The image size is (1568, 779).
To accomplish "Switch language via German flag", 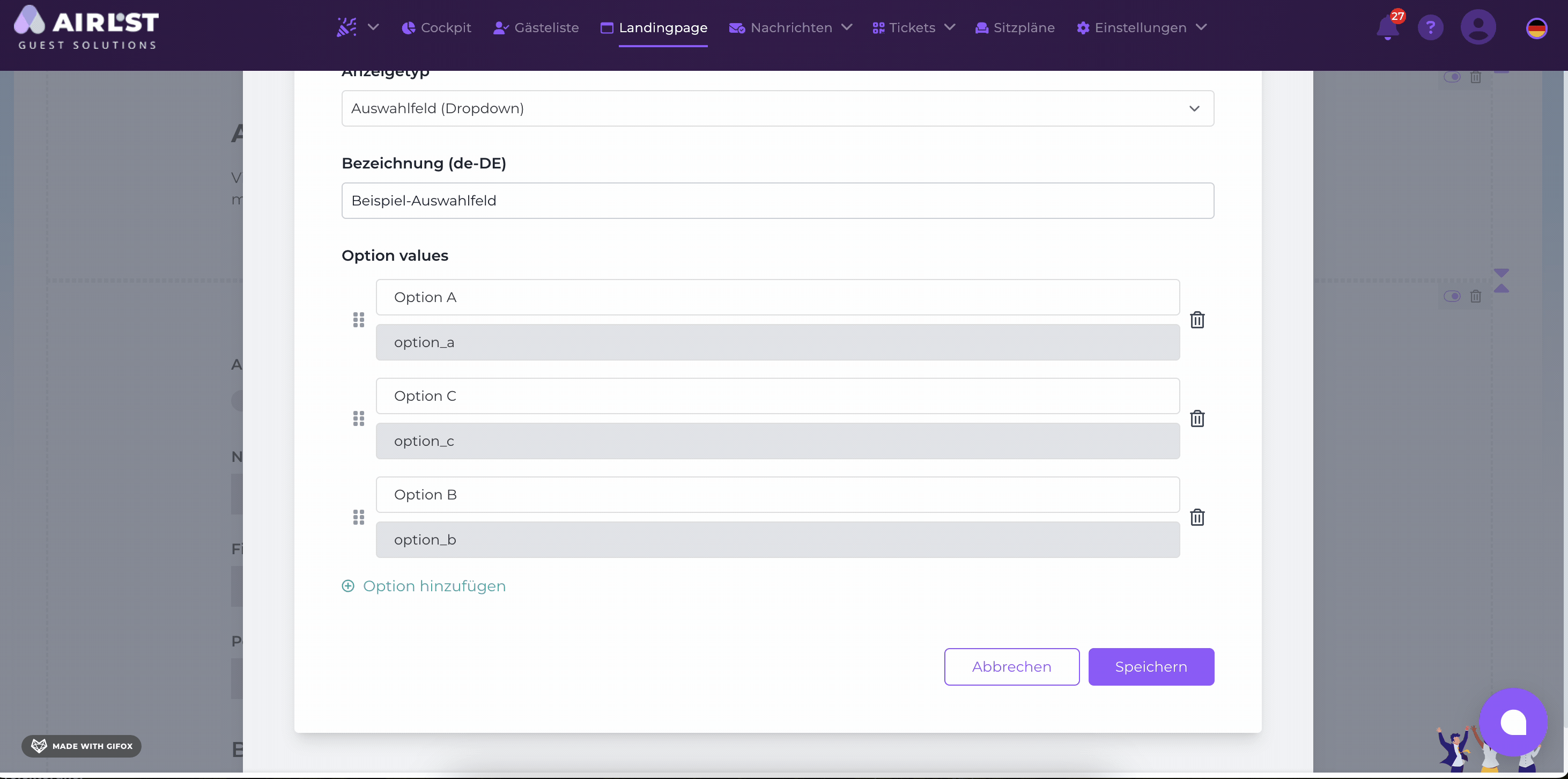I will point(1536,28).
